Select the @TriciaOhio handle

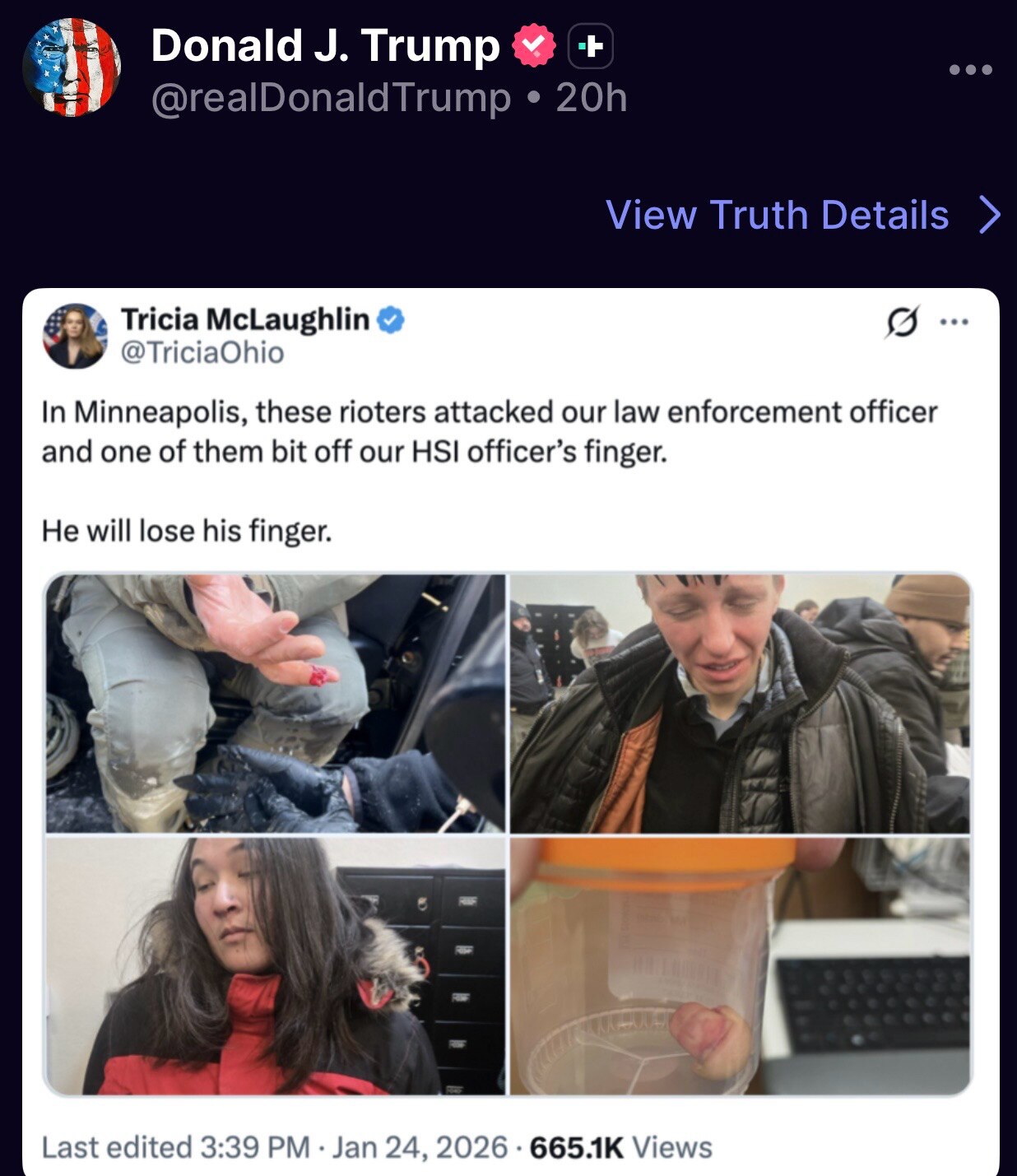[x=202, y=353]
